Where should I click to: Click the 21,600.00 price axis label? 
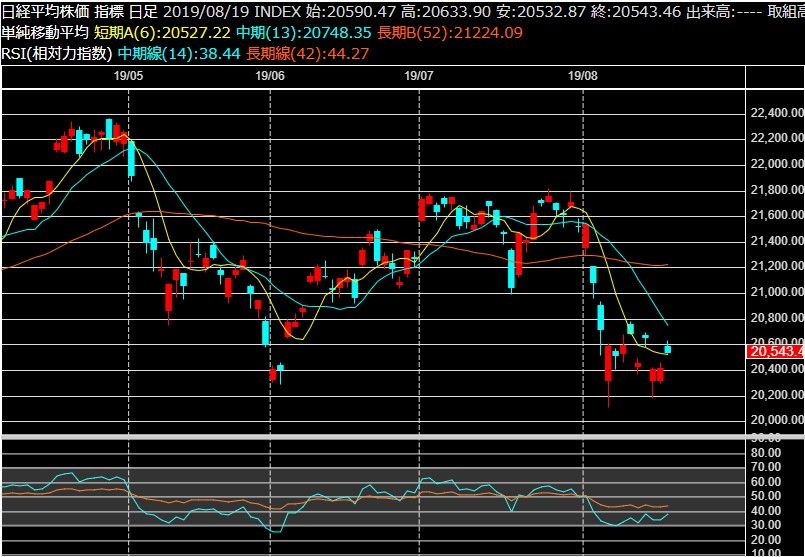777,215
